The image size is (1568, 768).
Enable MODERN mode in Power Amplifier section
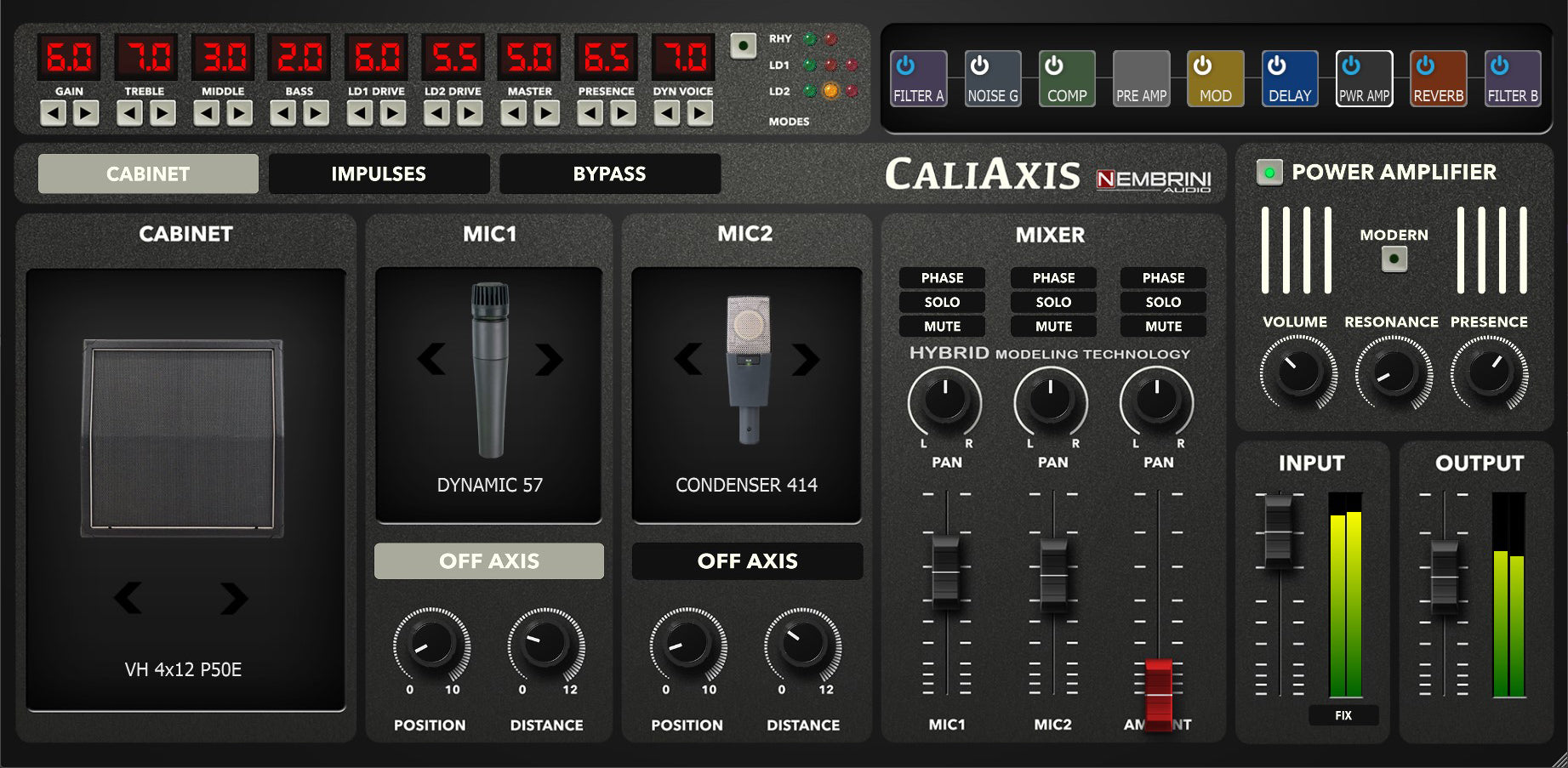click(1393, 257)
